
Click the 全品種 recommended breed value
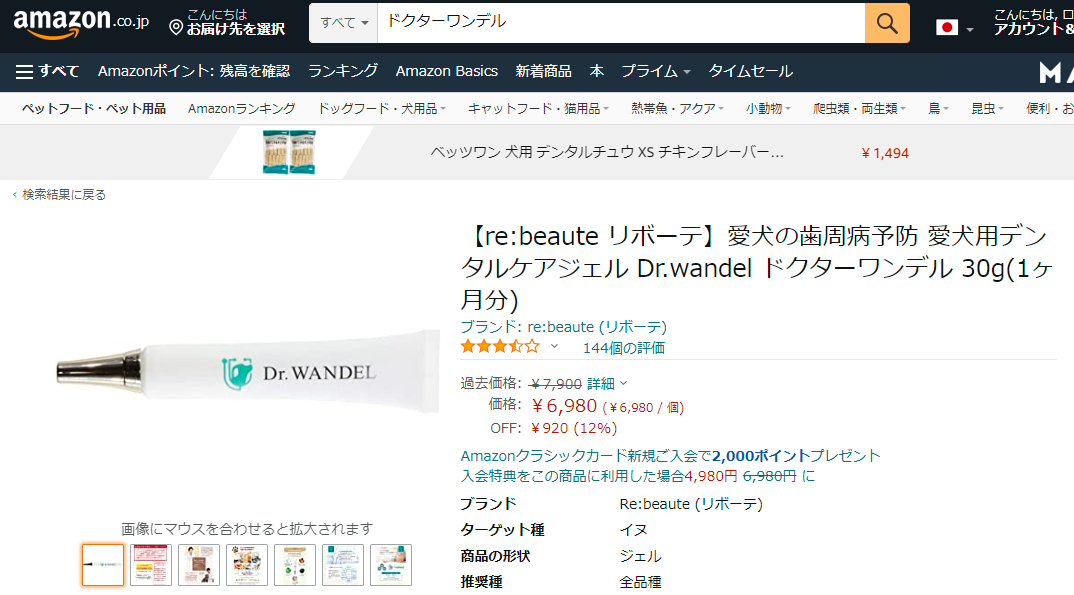coord(640,582)
